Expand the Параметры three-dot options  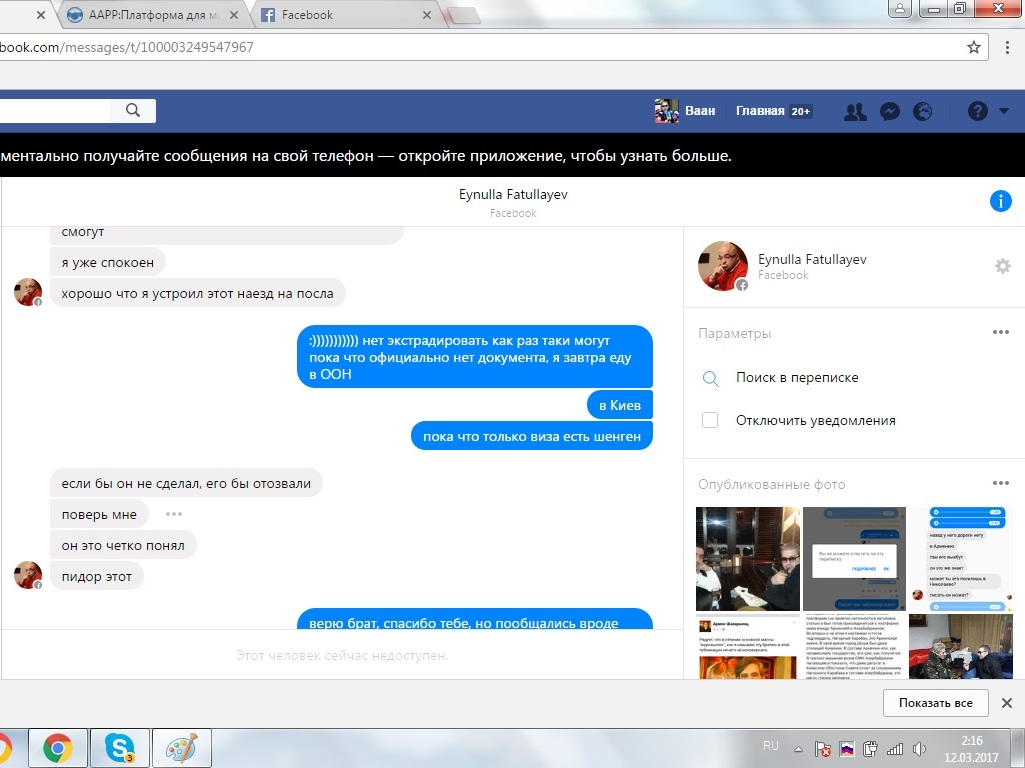1001,332
